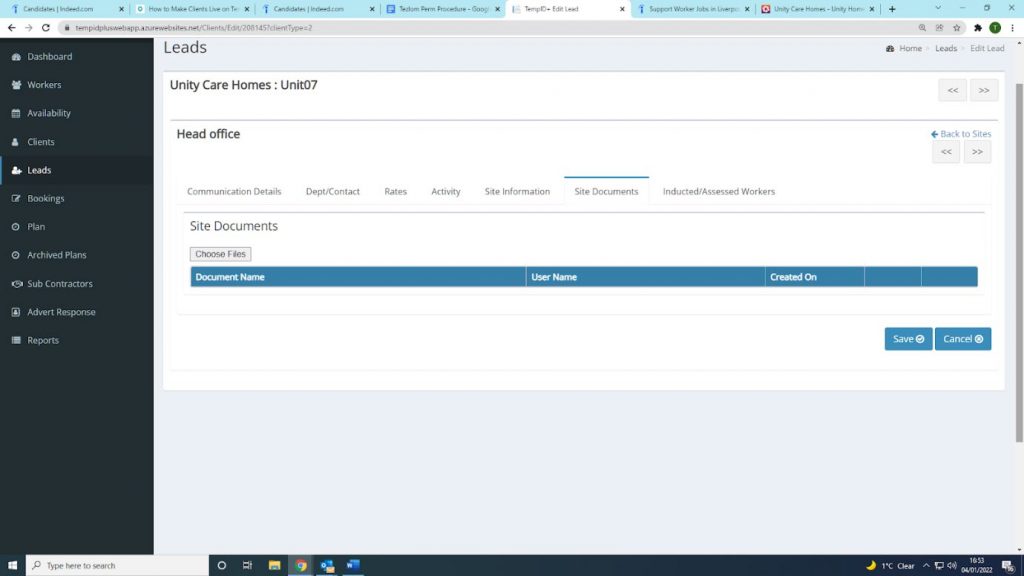Click the Advert Response icon

[x=16, y=312]
